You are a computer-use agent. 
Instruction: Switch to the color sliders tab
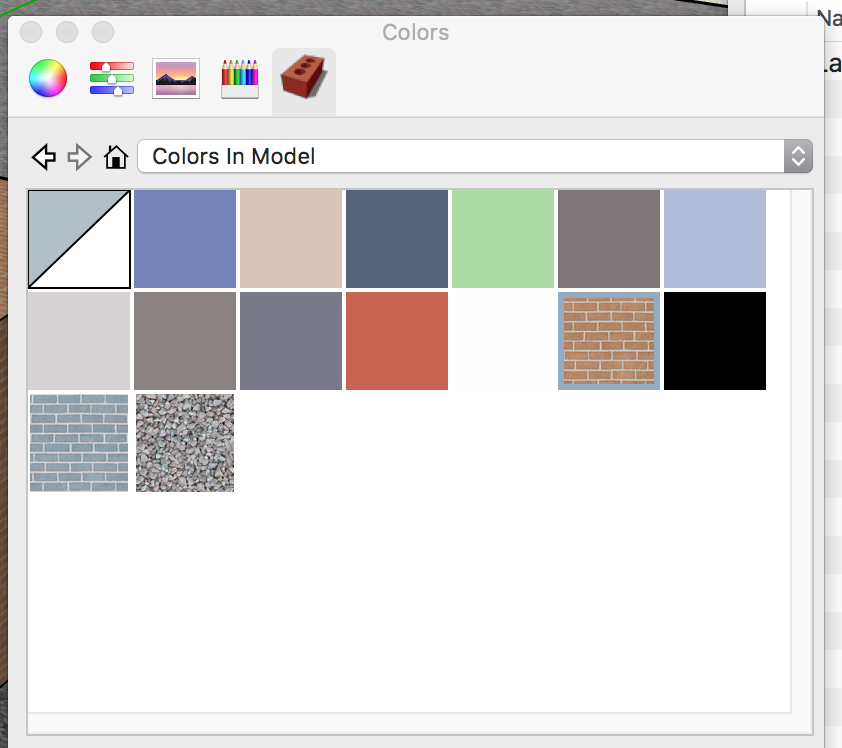[x=112, y=78]
